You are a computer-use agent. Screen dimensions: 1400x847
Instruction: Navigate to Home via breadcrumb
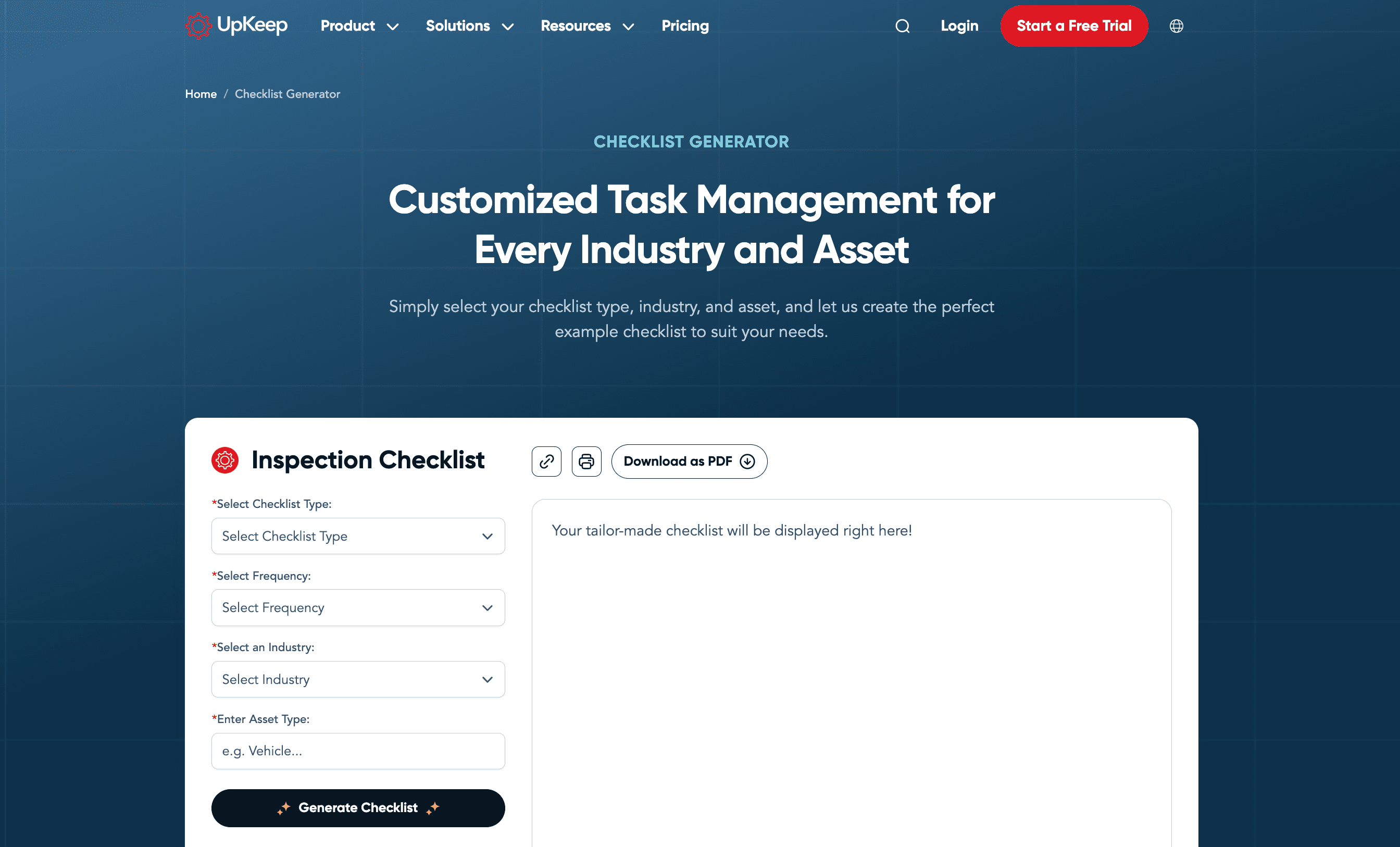201,94
